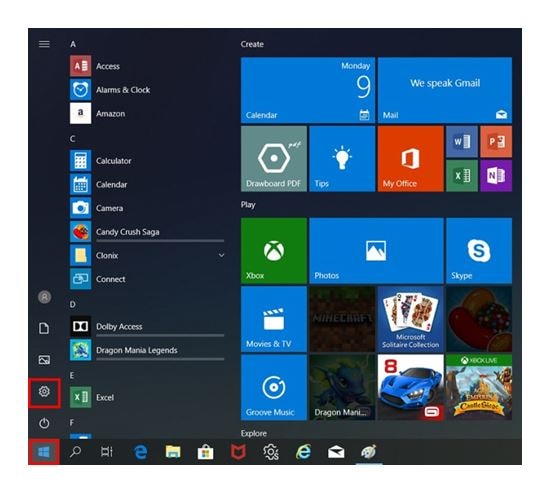Click the Calendar live tile

[308, 90]
